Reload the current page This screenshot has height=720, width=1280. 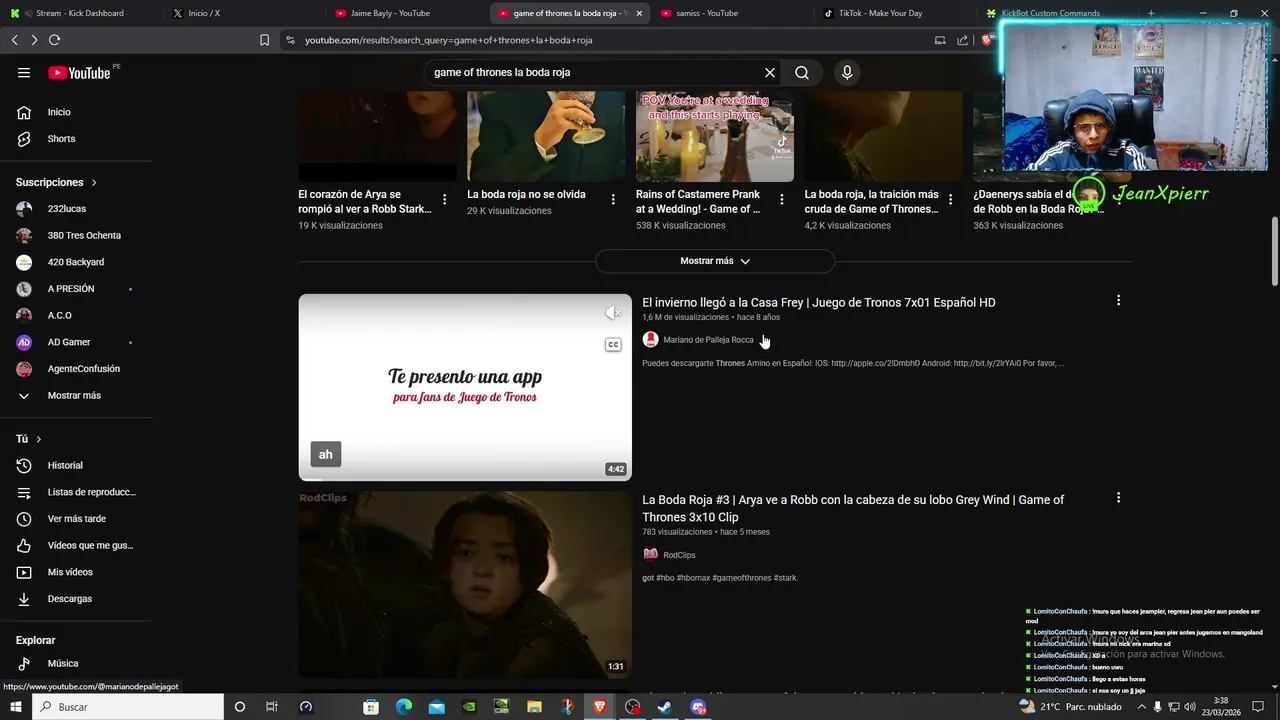(54, 40)
